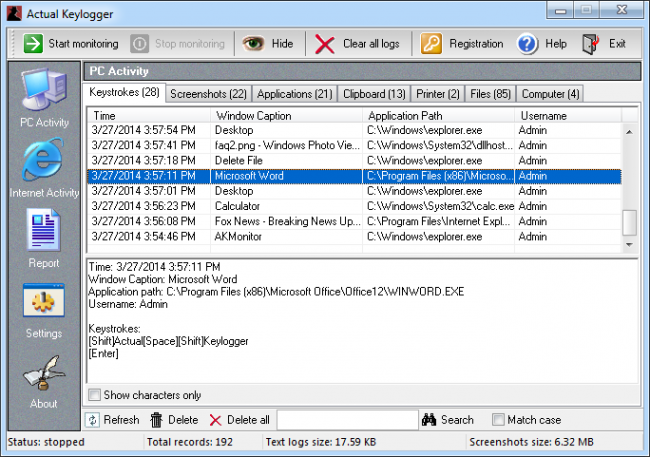
Task: Click Text logs size: 17.59 KB entry
Action: [321, 442]
